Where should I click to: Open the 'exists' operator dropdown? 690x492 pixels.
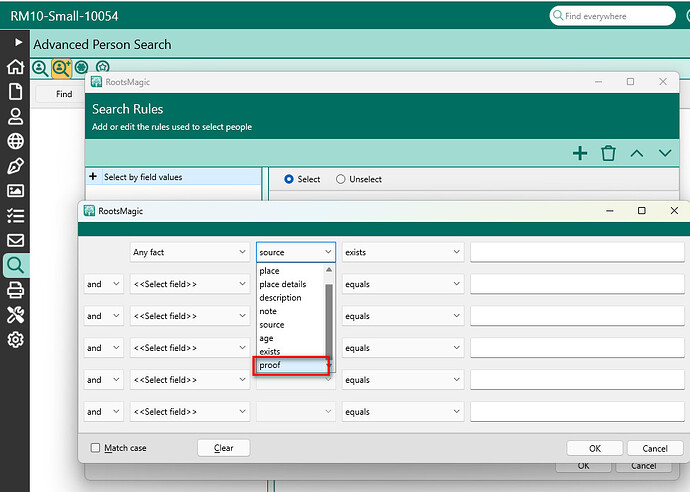click(x=403, y=252)
